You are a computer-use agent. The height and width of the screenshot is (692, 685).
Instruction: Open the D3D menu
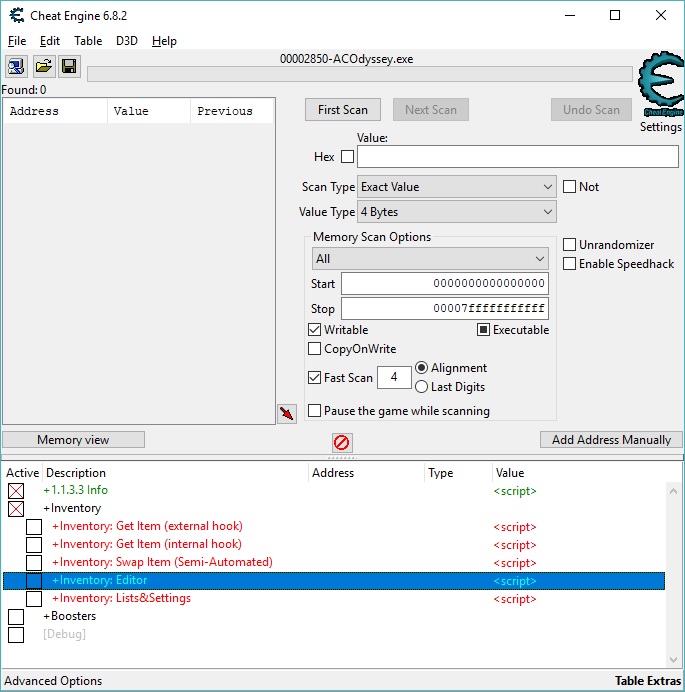127,41
